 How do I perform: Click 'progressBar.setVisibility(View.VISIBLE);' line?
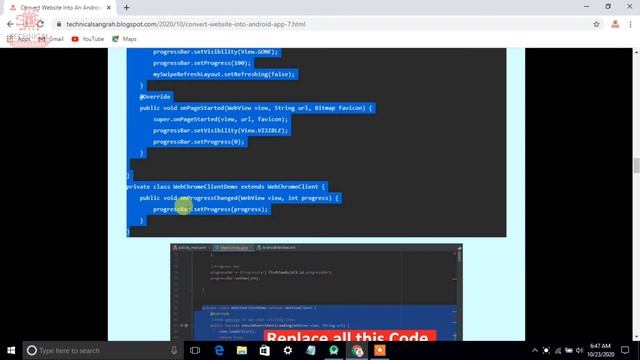coord(220,131)
